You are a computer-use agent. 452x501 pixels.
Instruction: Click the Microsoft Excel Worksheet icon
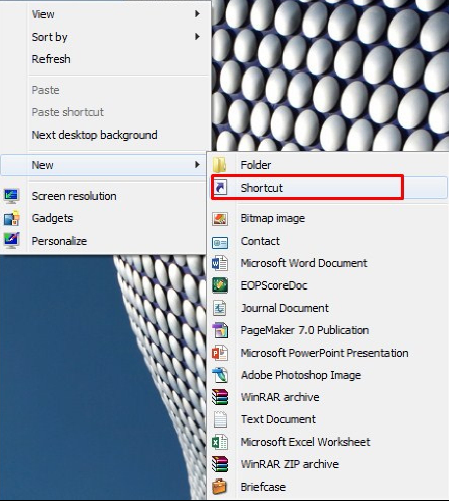[x=220, y=442]
